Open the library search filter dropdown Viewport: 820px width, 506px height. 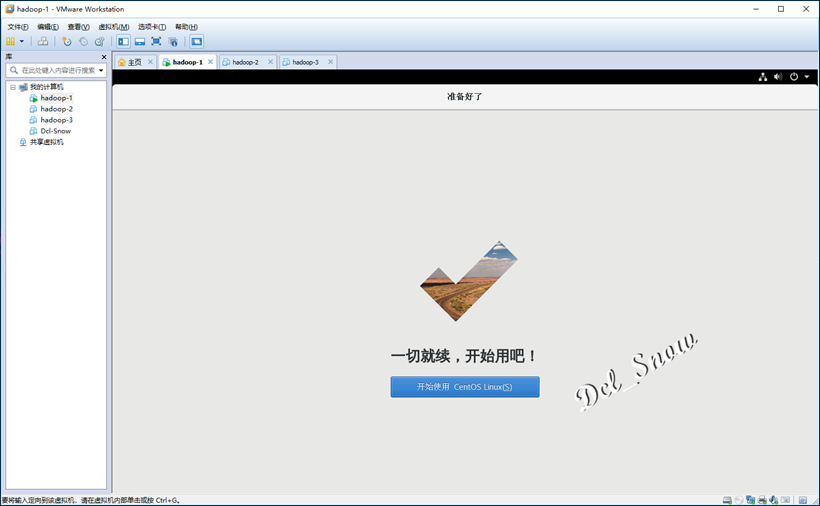(101, 70)
